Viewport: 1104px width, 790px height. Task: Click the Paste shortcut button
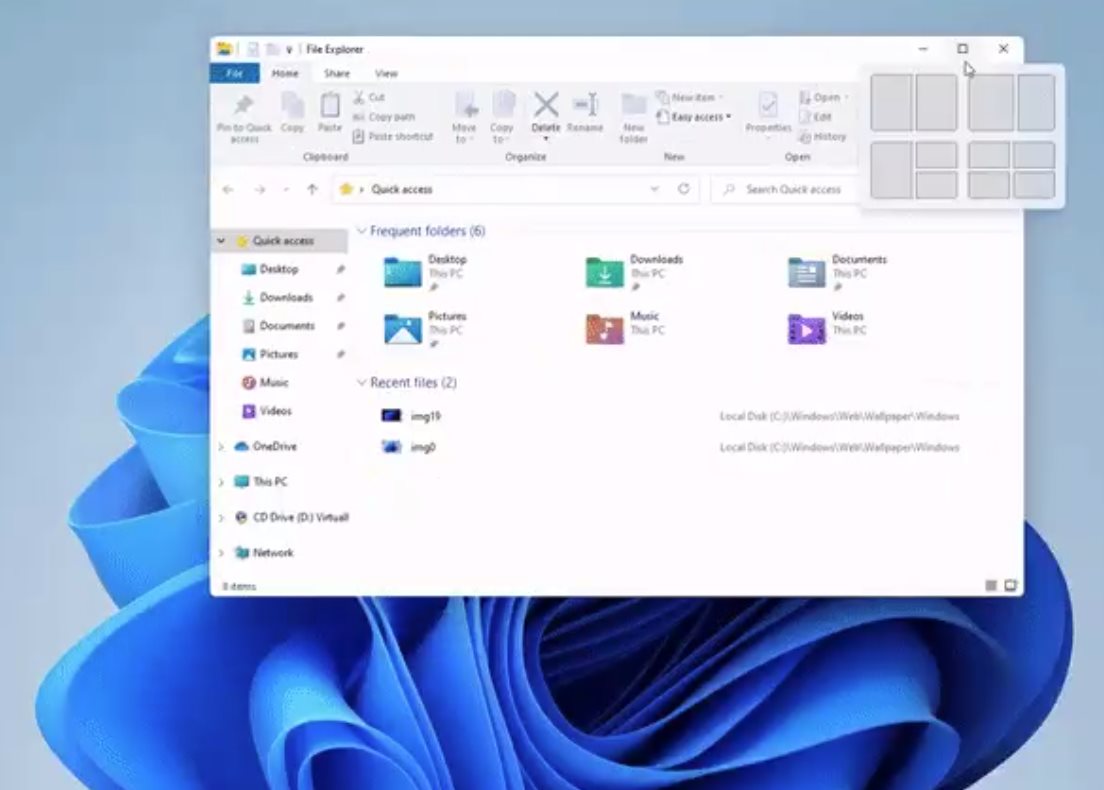pos(392,137)
